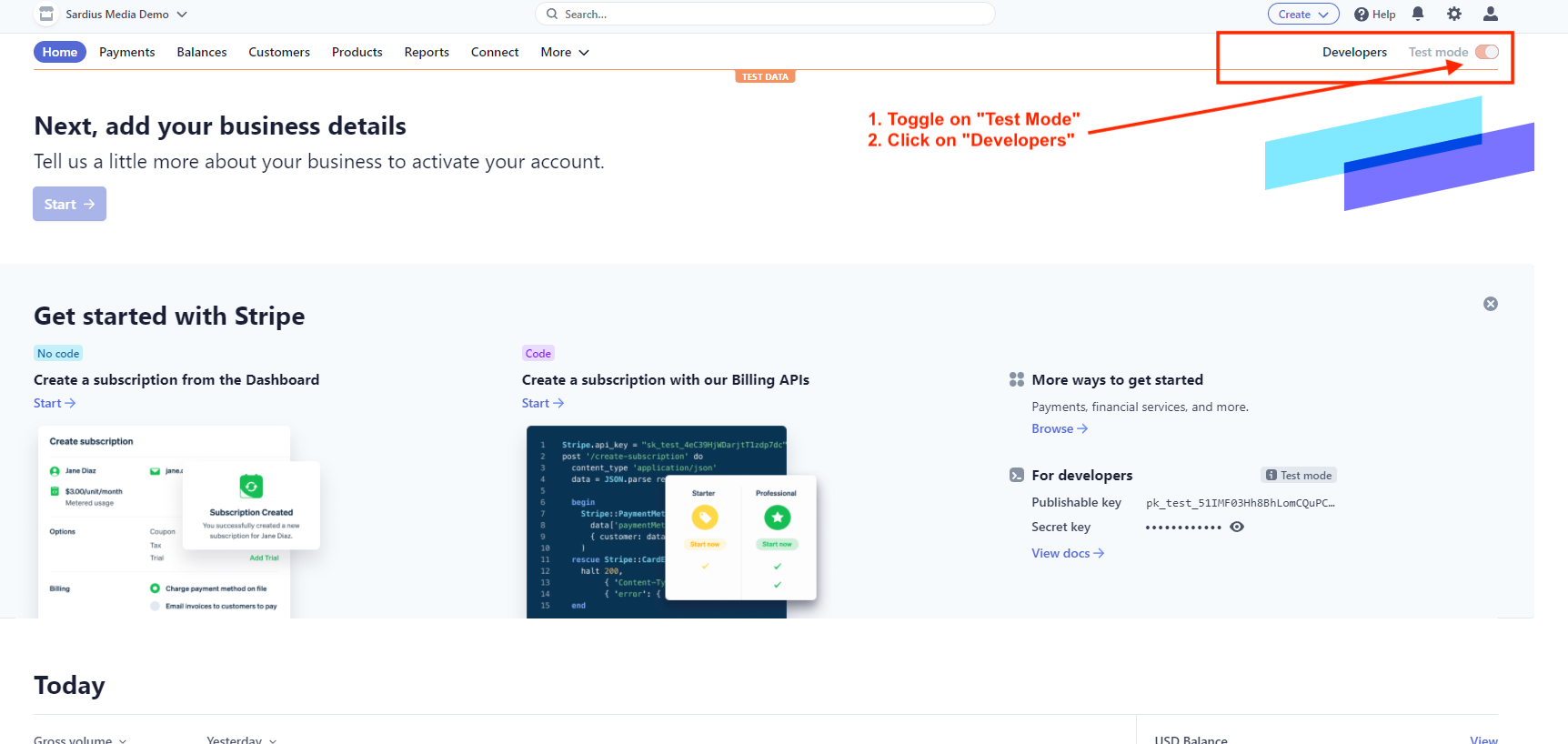Click the publishable key pk_test value
The height and width of the screenshot is (744, 1568).
1241,503
